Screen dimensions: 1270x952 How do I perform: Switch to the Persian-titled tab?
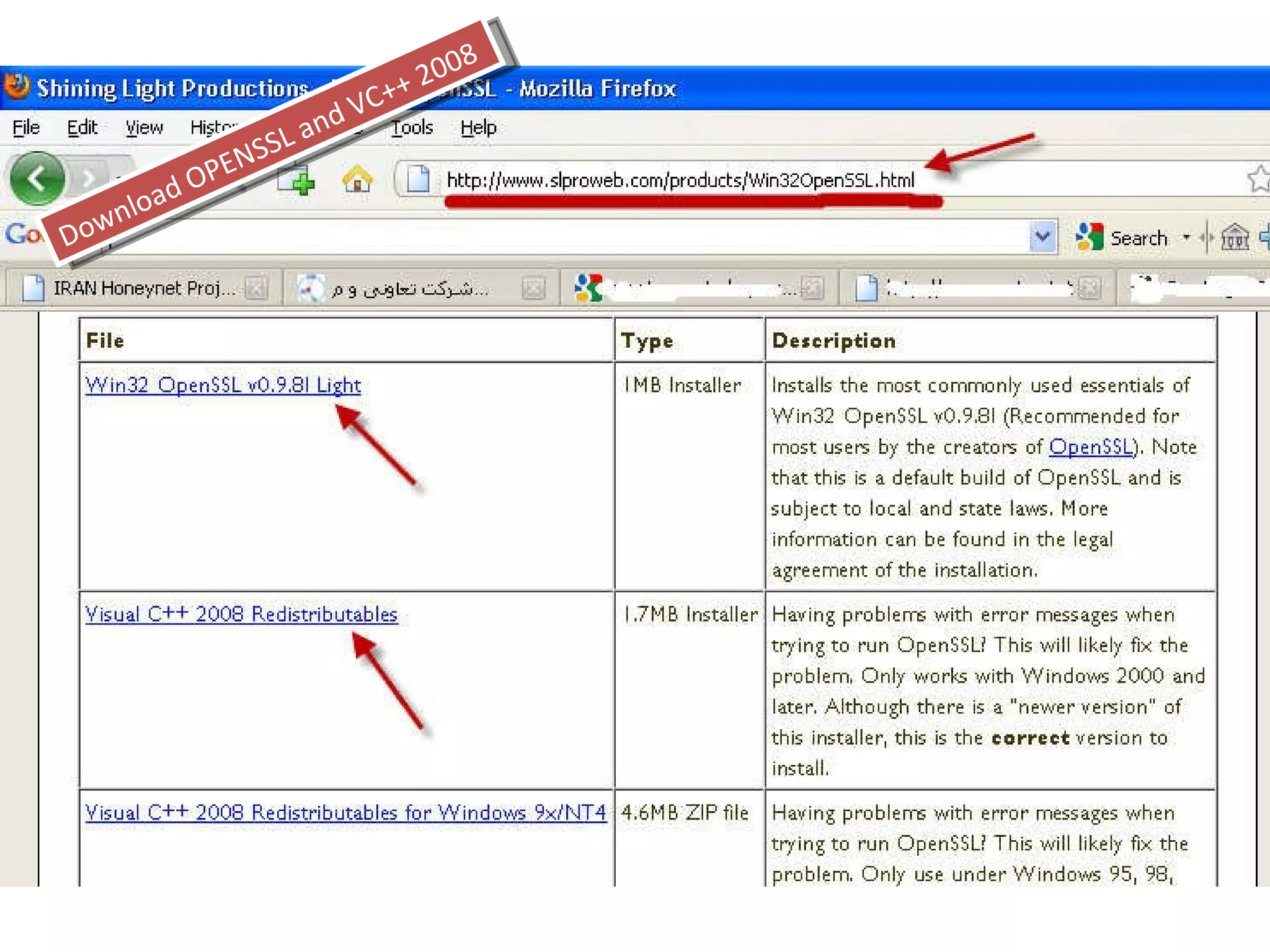422,288
